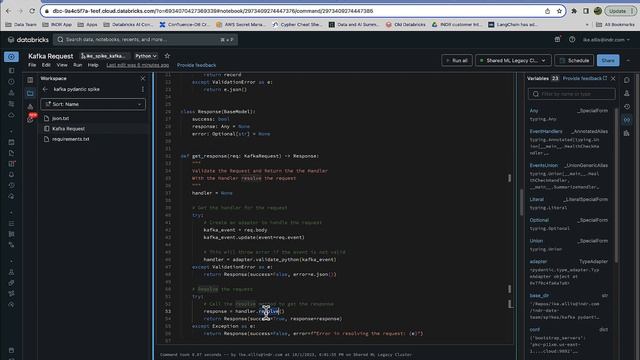The image size is (640, 360).
Task: Close the Workspace file browser panel
Action: pos(143,78)
